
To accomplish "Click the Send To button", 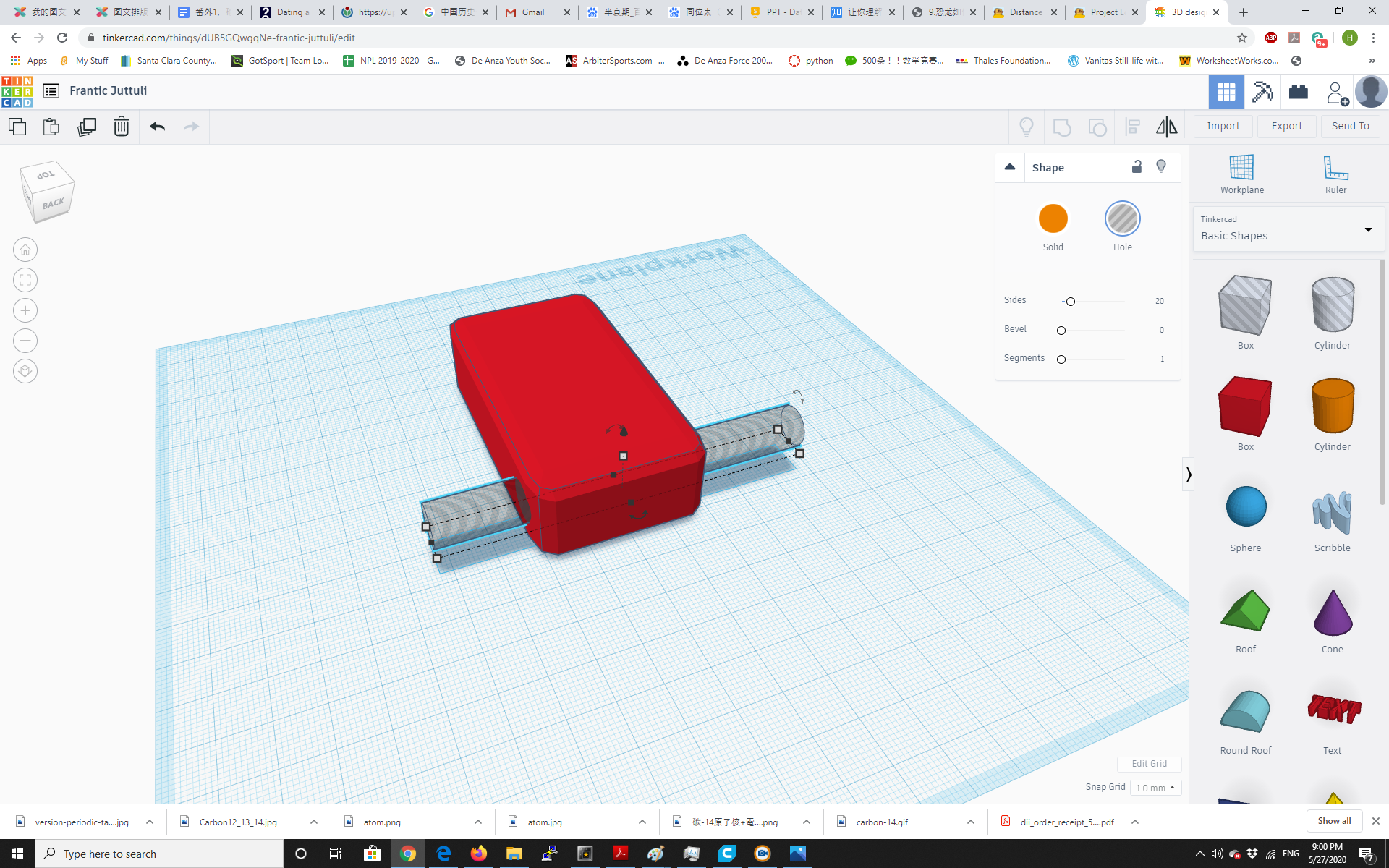I will click(1350, 126).
